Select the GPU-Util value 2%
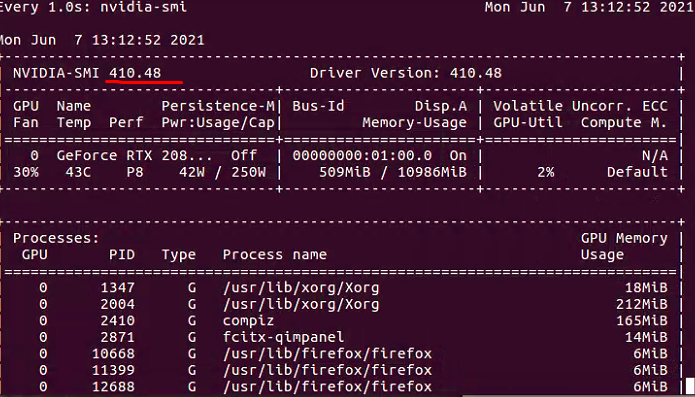The height and width of the screenshot is (397, 695). tap(546, 172)
